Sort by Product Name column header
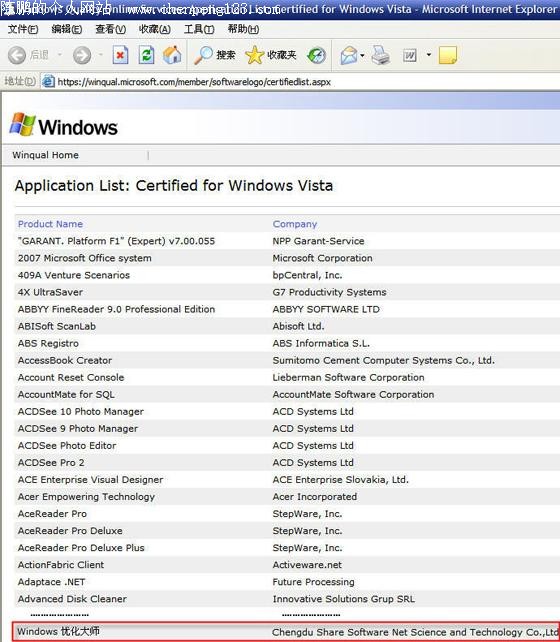Viewport: 560px width, 642px height. (x=50, y=224)
